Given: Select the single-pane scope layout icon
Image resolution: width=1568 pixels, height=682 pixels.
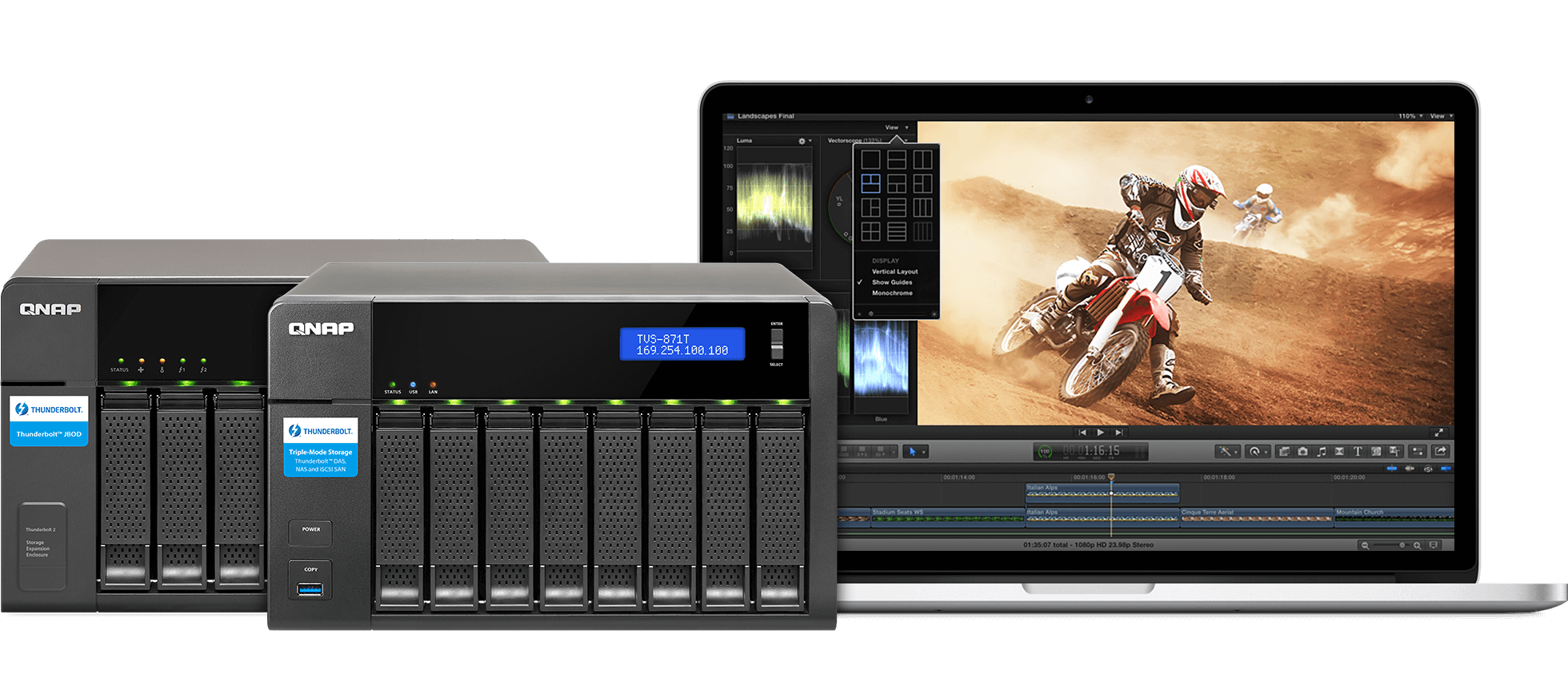Looking at the screenshot, I should tap(871, 160).
